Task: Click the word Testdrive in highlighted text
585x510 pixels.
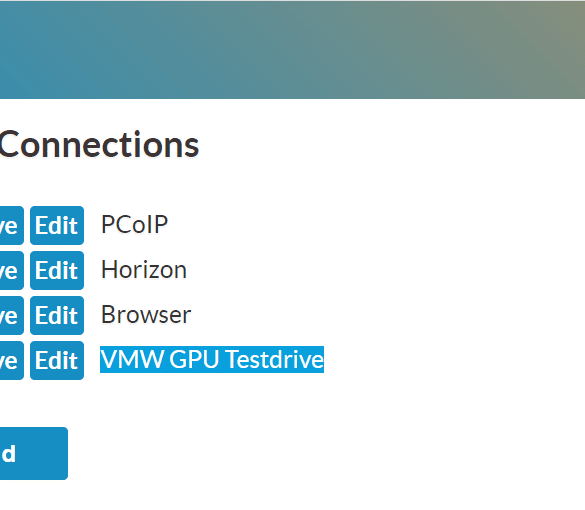Action: (x=275, y=359)
